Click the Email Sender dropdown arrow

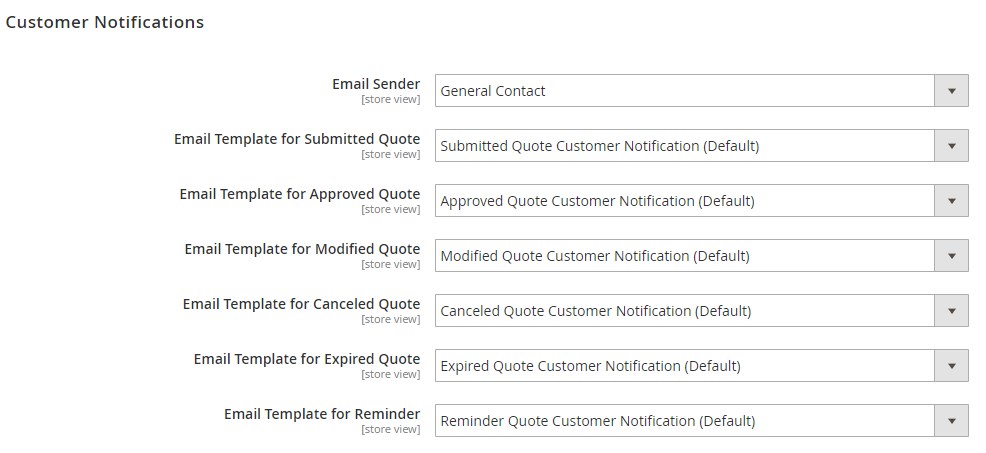951,91
